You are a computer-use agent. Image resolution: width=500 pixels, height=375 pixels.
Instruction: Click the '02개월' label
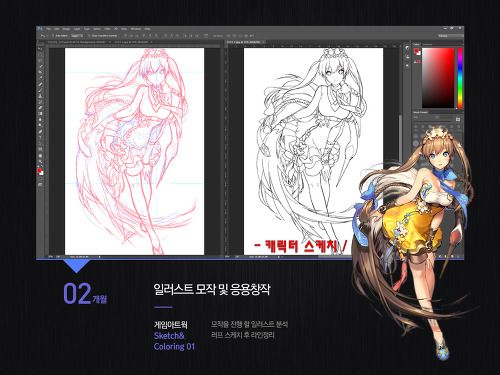click(85, 294)
